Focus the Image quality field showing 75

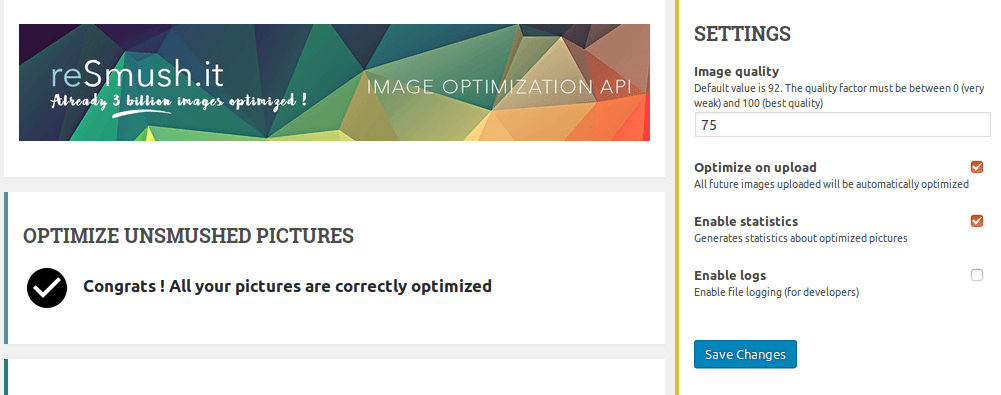point(843,125)
